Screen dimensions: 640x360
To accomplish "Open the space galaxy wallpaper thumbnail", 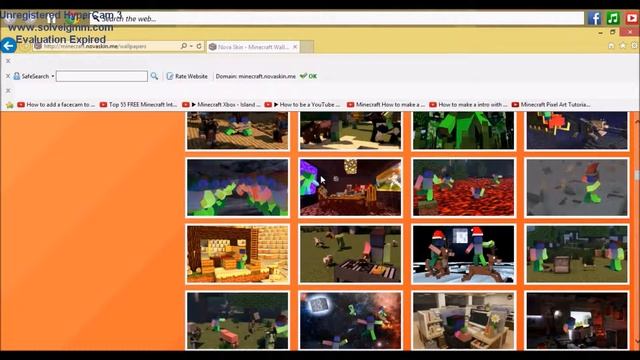I will point(350,320).
